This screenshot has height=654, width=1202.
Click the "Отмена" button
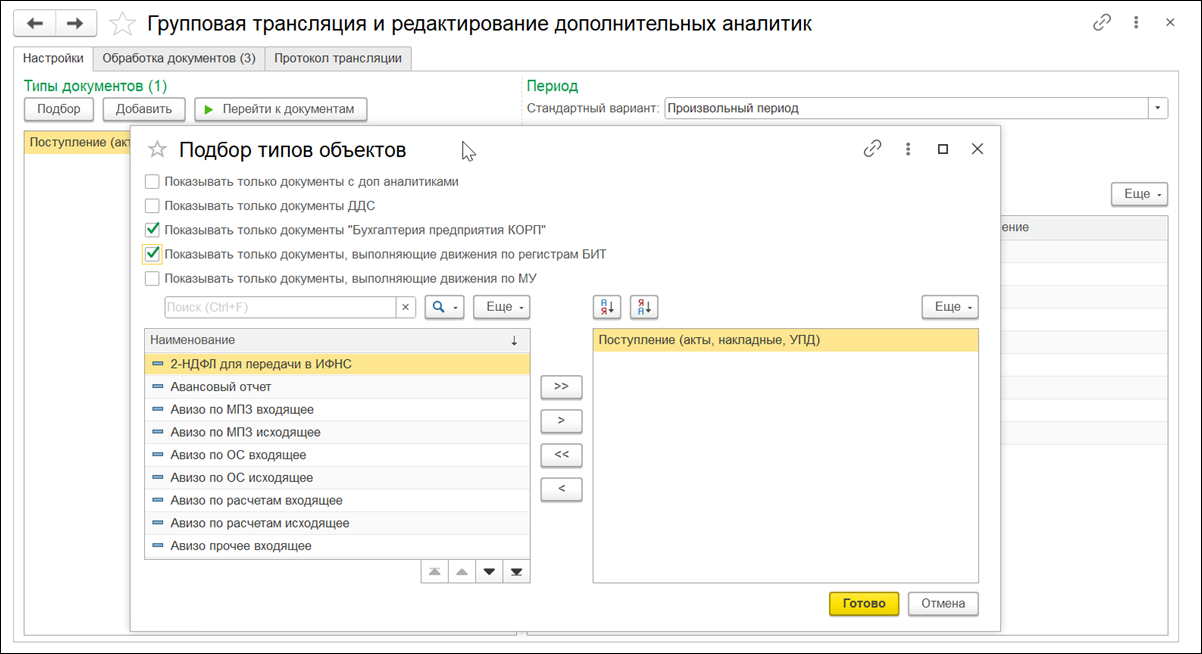click(x=943, y=603)
